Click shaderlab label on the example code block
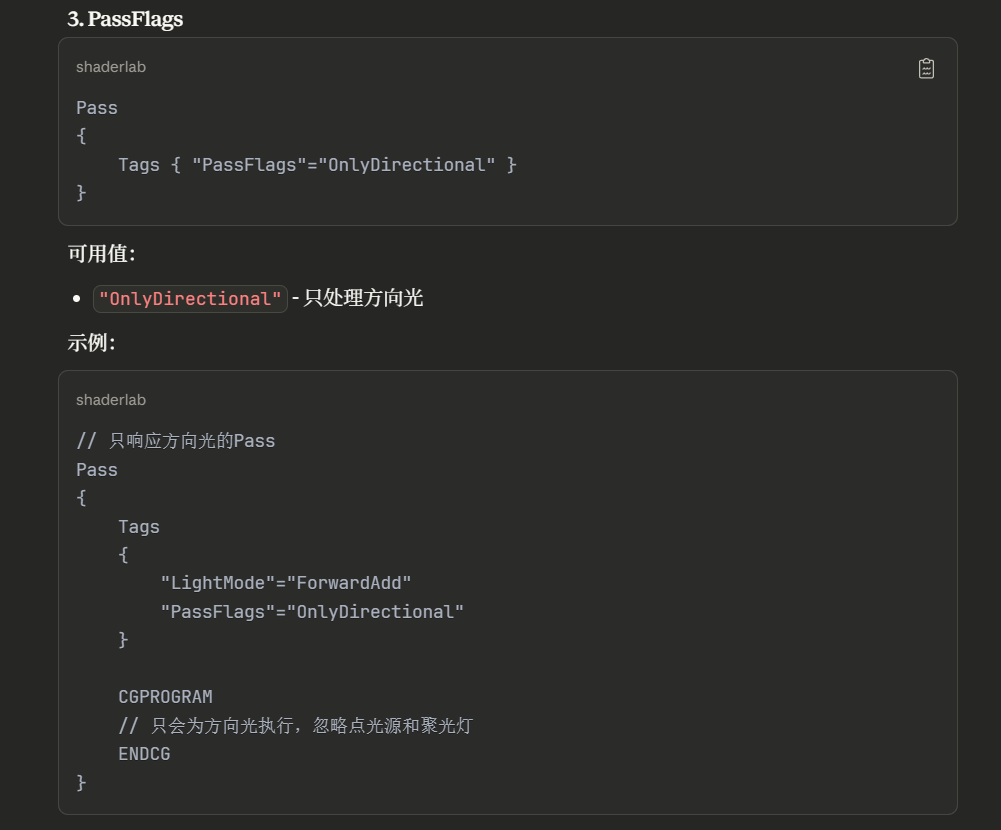Image resolution: width=1001 pixels, height=830 pixels. (110, 400)
